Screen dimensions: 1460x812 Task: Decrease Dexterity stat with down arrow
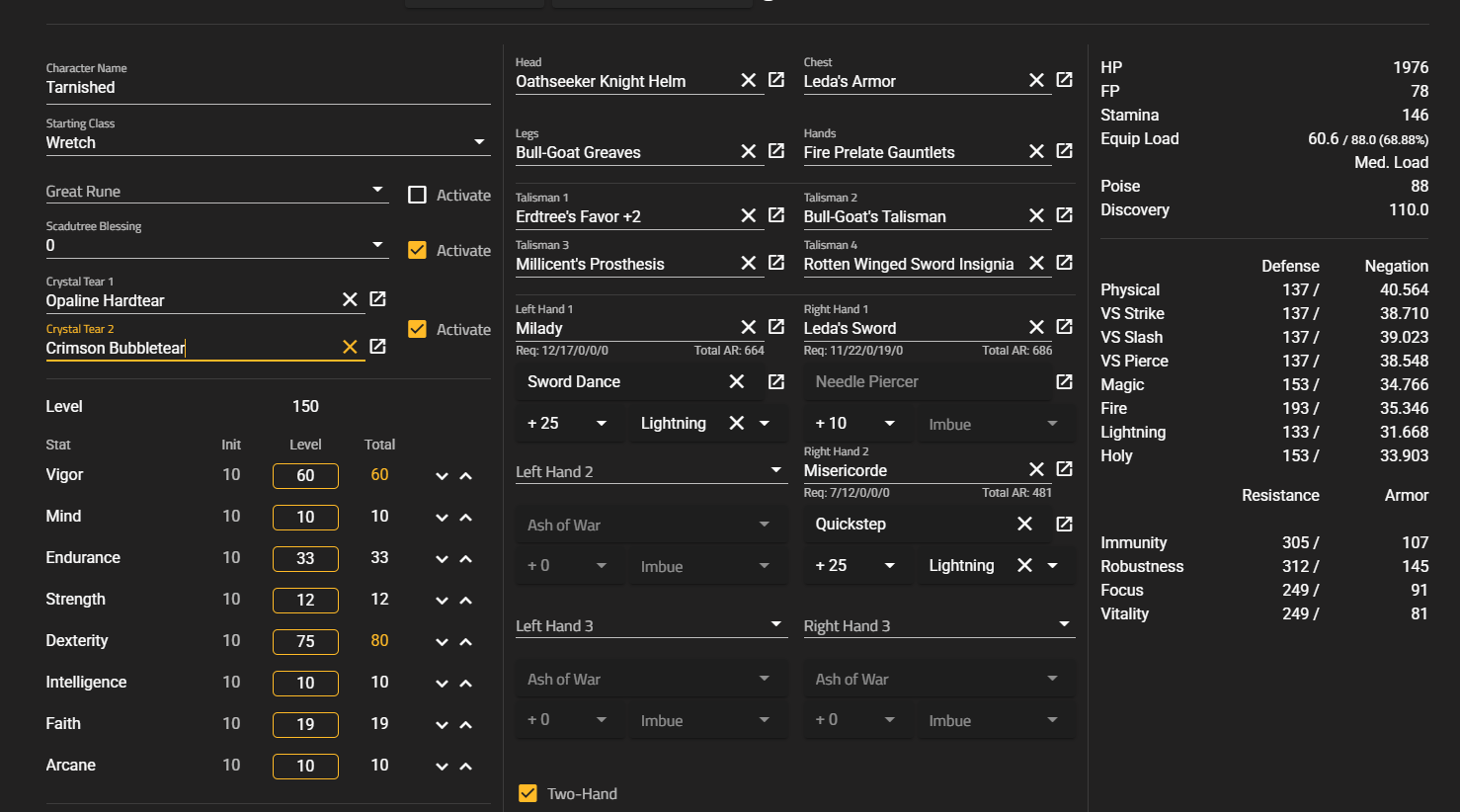[442, 642]
